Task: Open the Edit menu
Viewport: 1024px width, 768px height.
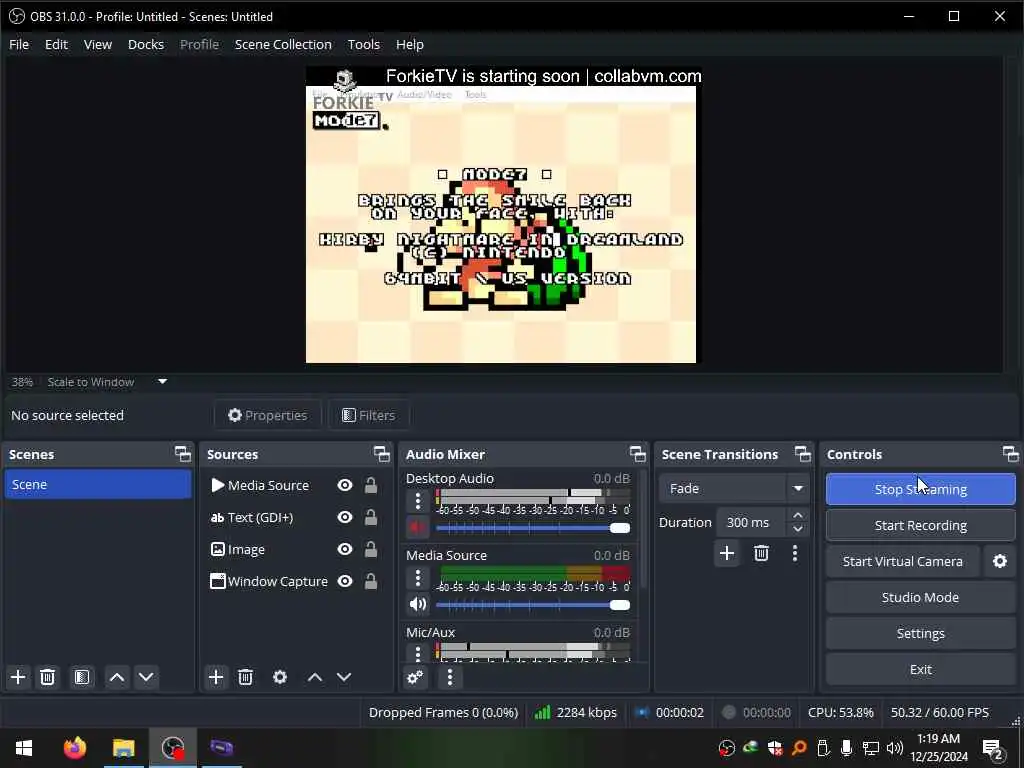Action: coord(56,44)
